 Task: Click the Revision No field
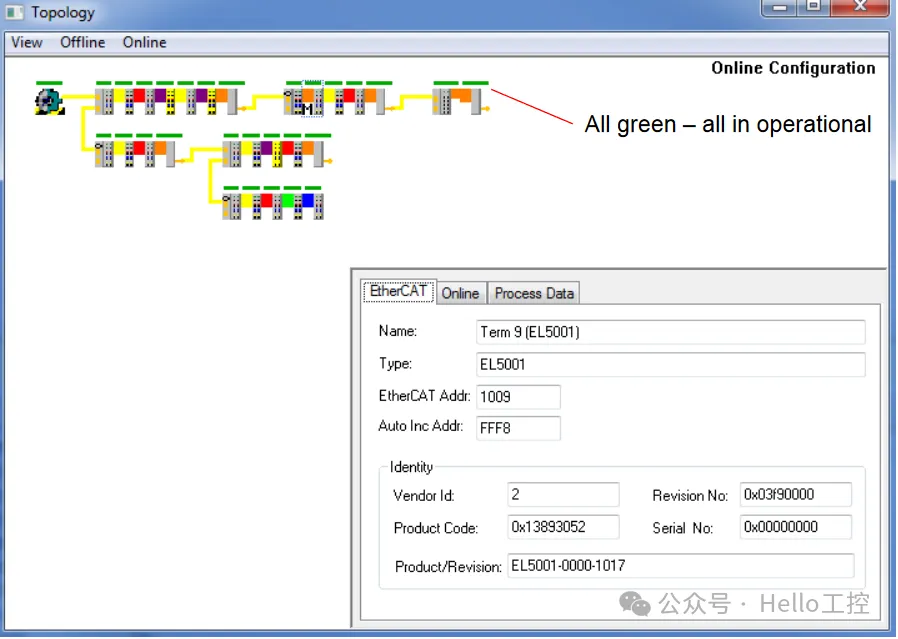tap(795, 495)
